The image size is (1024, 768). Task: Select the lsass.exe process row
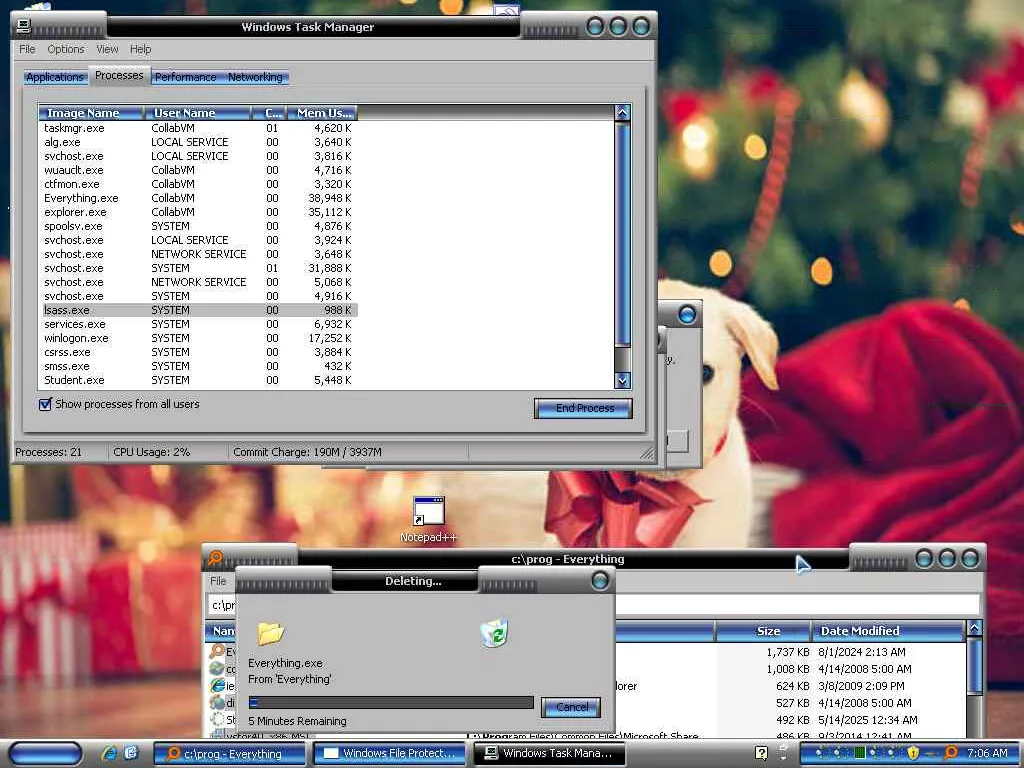(198, 310)
